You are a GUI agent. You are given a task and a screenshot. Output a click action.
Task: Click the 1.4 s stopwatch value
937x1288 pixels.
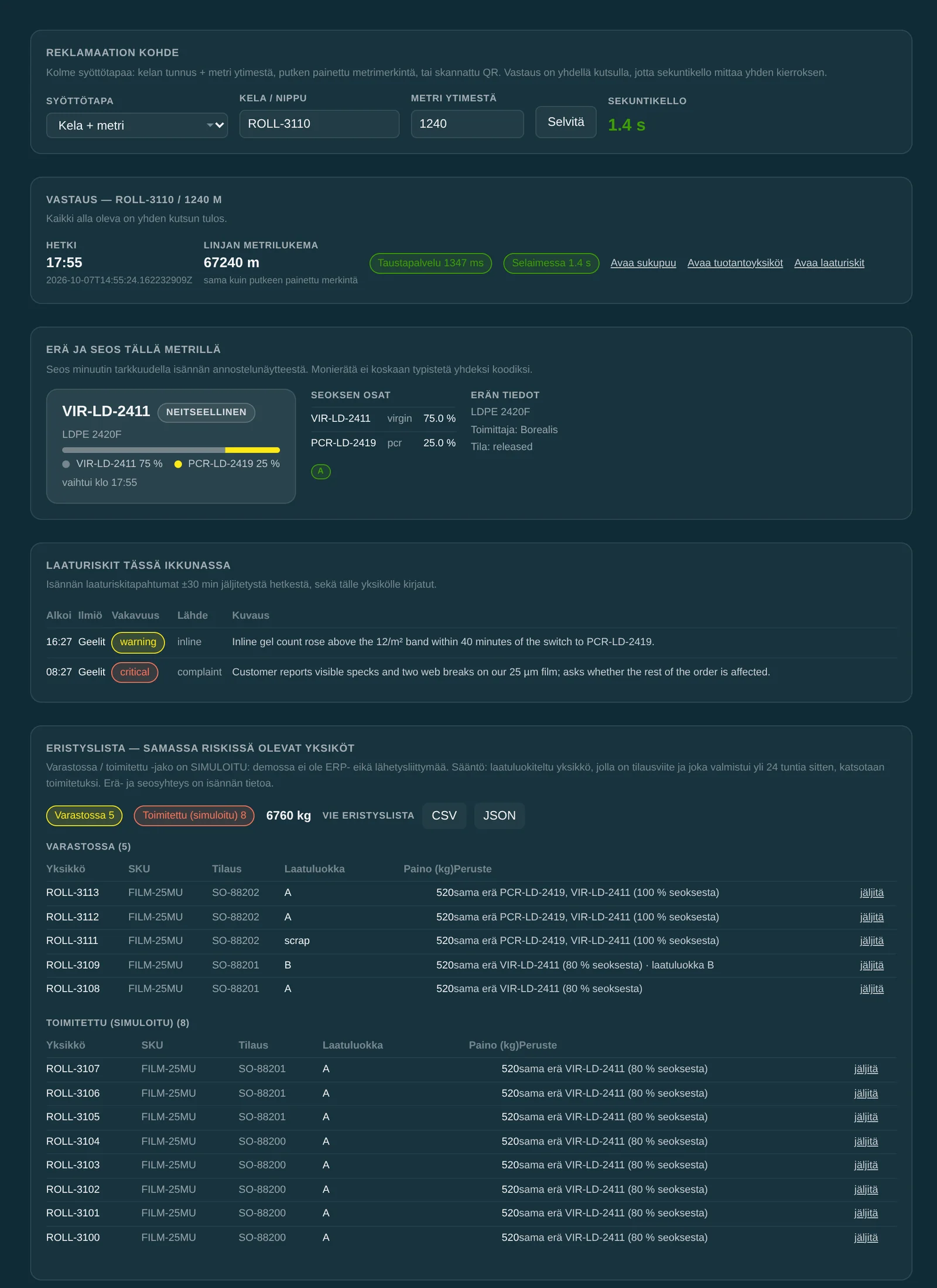627,125
